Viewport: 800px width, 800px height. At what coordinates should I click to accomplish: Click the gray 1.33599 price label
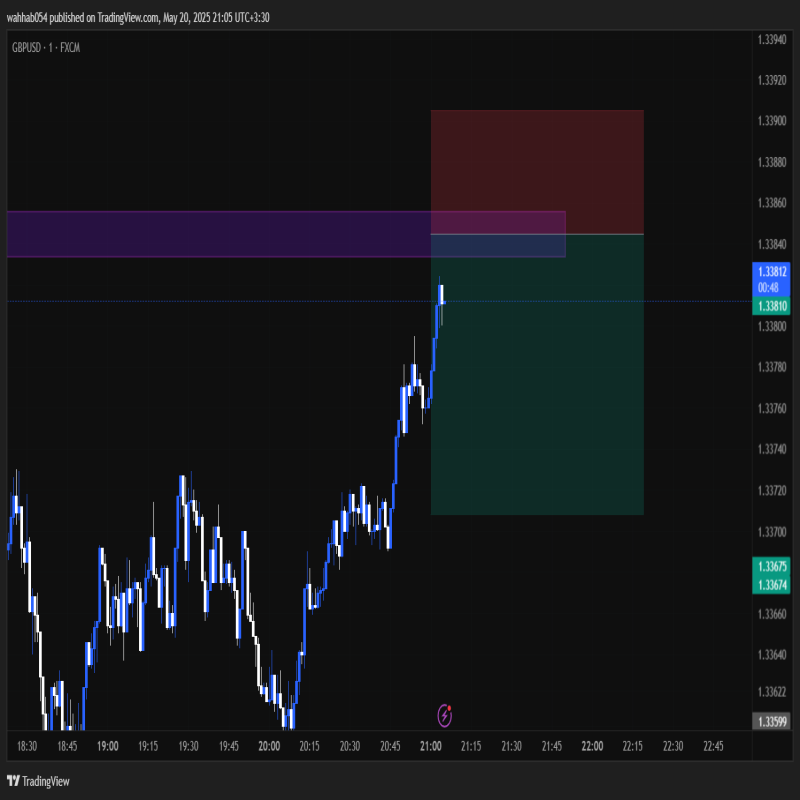tap(771, 721)
